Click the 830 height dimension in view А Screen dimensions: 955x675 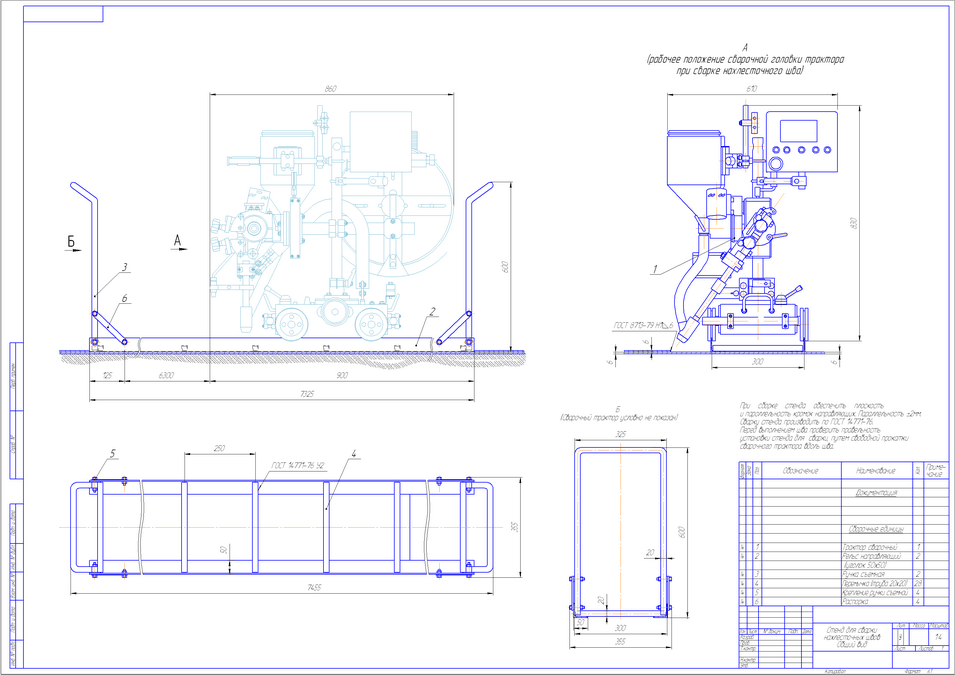click(x=853, y=224)
